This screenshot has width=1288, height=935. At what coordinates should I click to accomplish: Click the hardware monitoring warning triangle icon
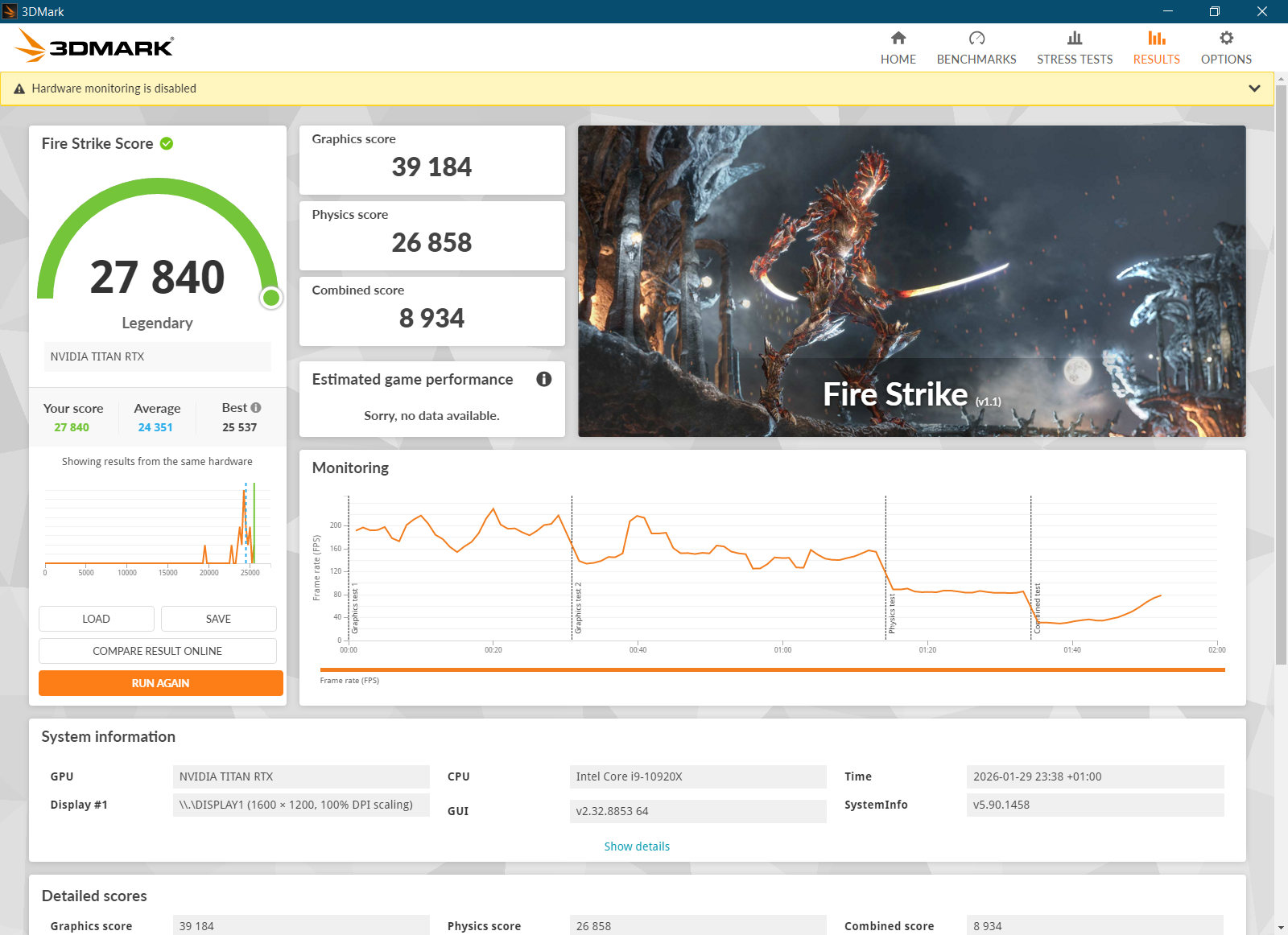coord(19,89)
